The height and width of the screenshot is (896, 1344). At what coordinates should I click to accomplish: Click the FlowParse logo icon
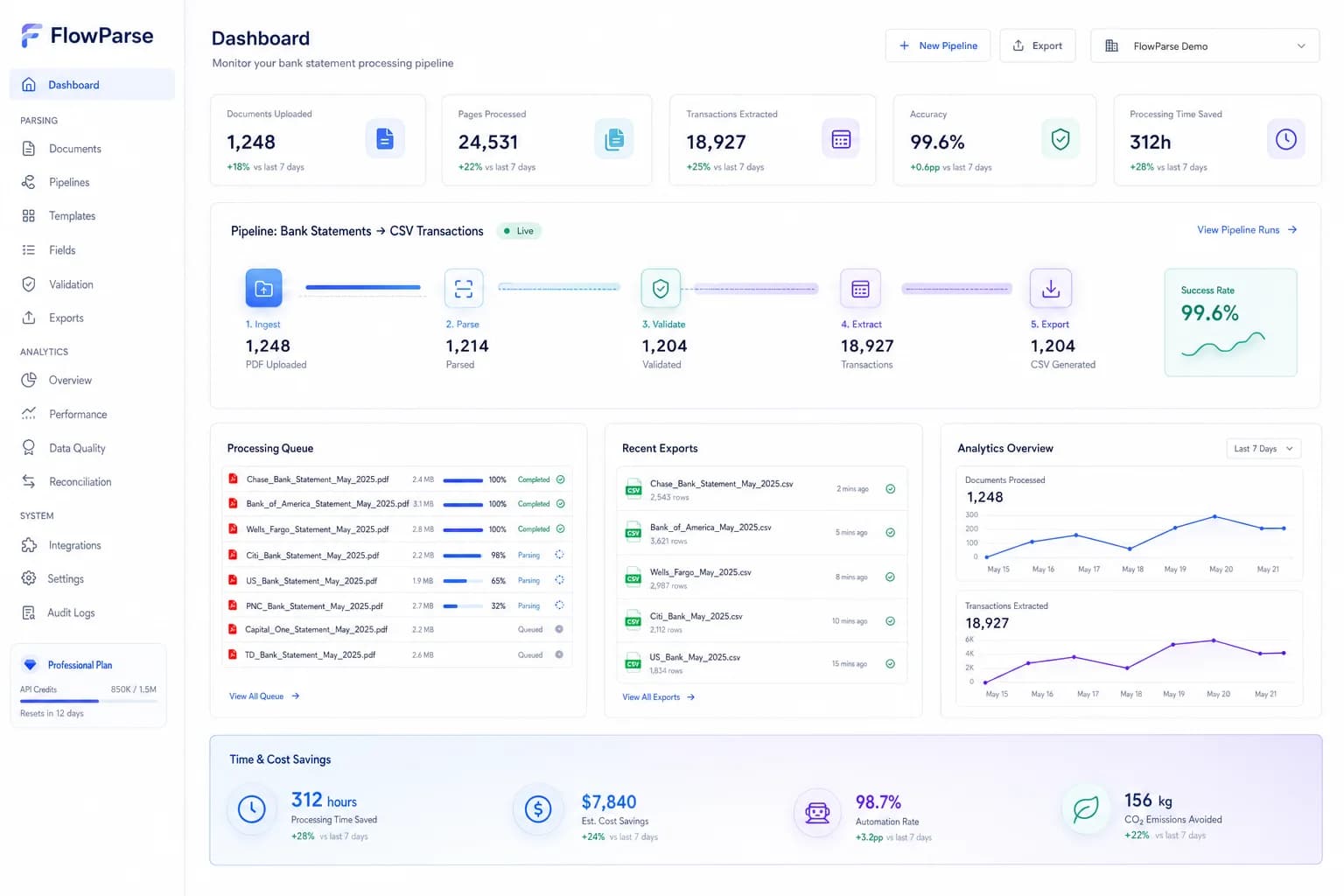[x=31, y=35]
